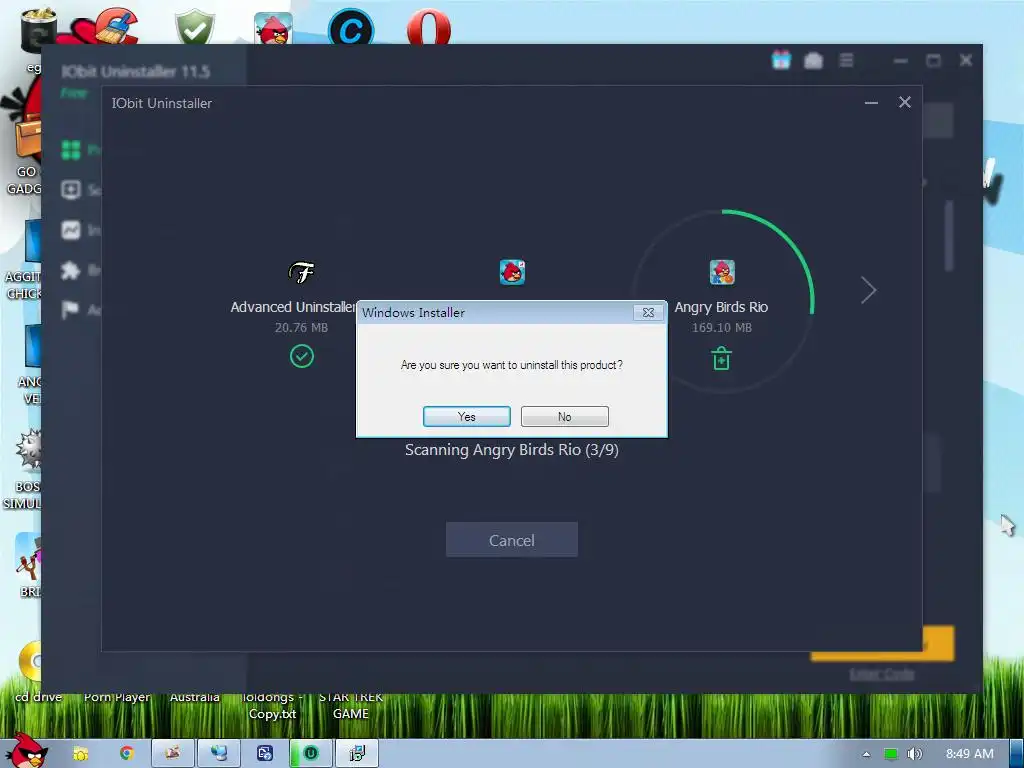Select the Install Monitor chart sidebar icon

(x=71, y=230)
